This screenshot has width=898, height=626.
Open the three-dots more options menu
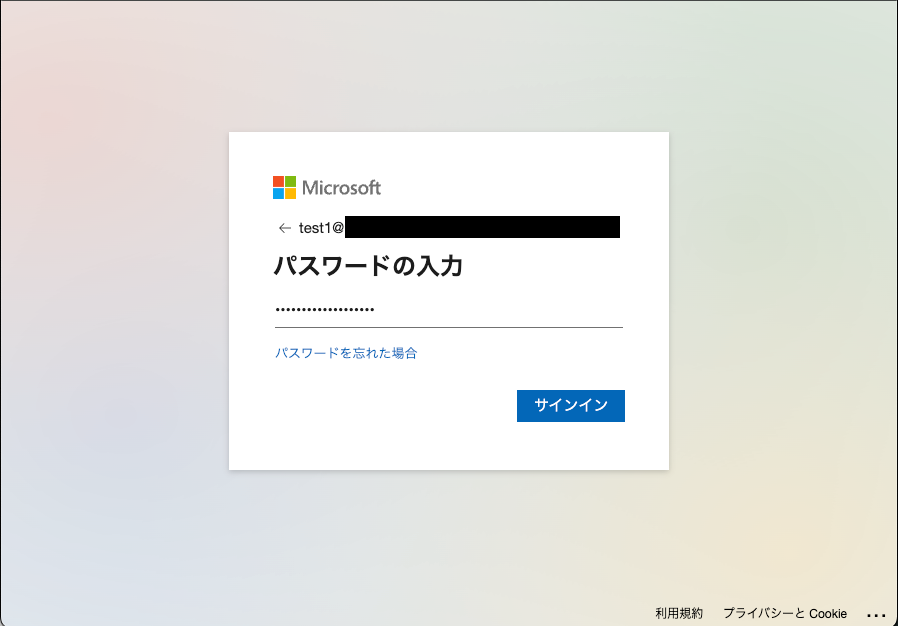pyautogui.click(x=876, y=615)
